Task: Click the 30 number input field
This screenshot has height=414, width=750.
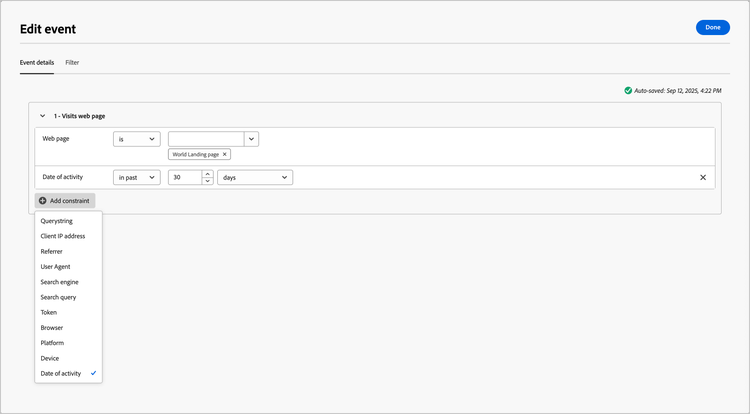Action: [x=184, y=177]
